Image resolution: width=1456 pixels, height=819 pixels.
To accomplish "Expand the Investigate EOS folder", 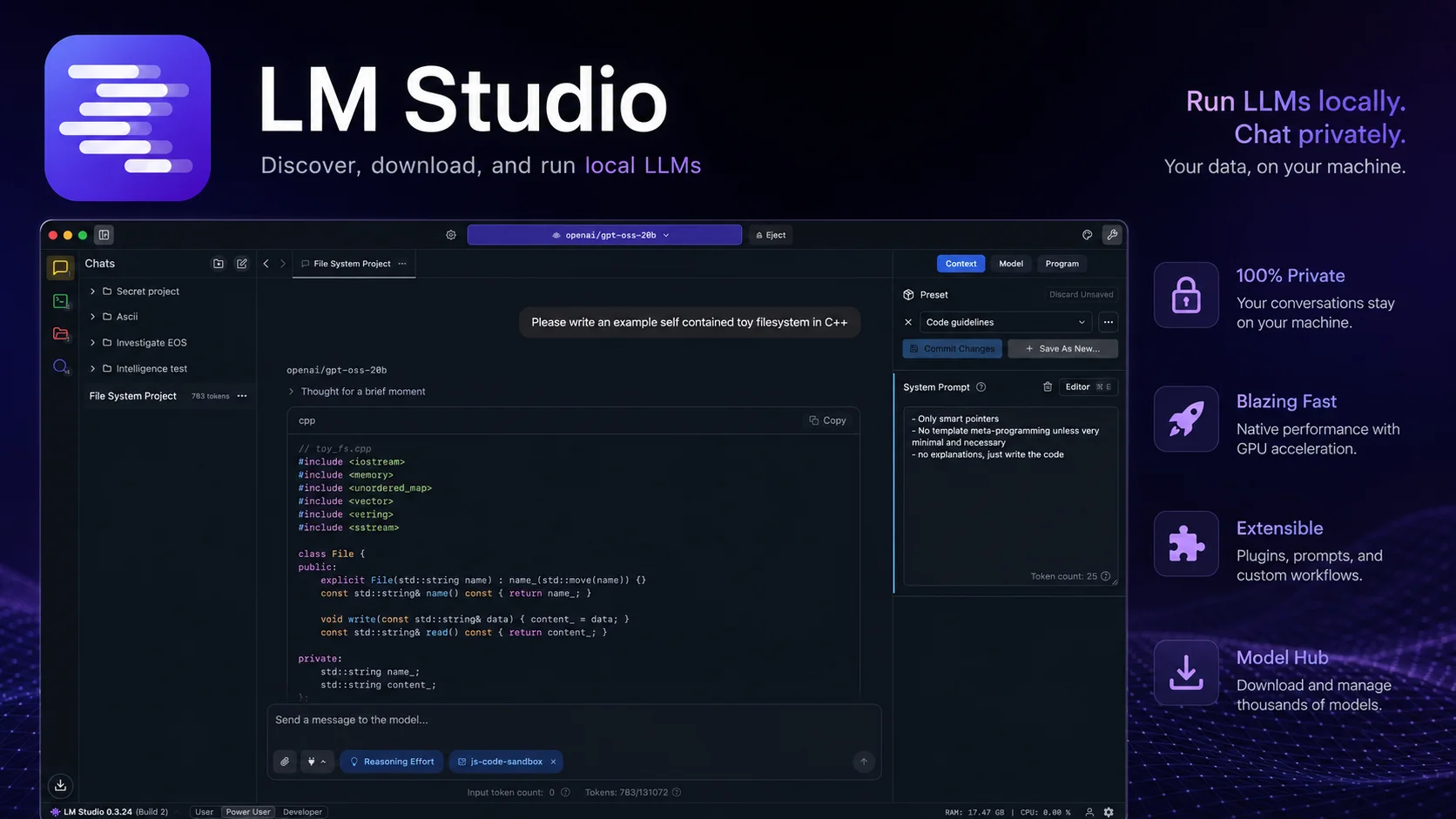I will click(x=92, y=343).
